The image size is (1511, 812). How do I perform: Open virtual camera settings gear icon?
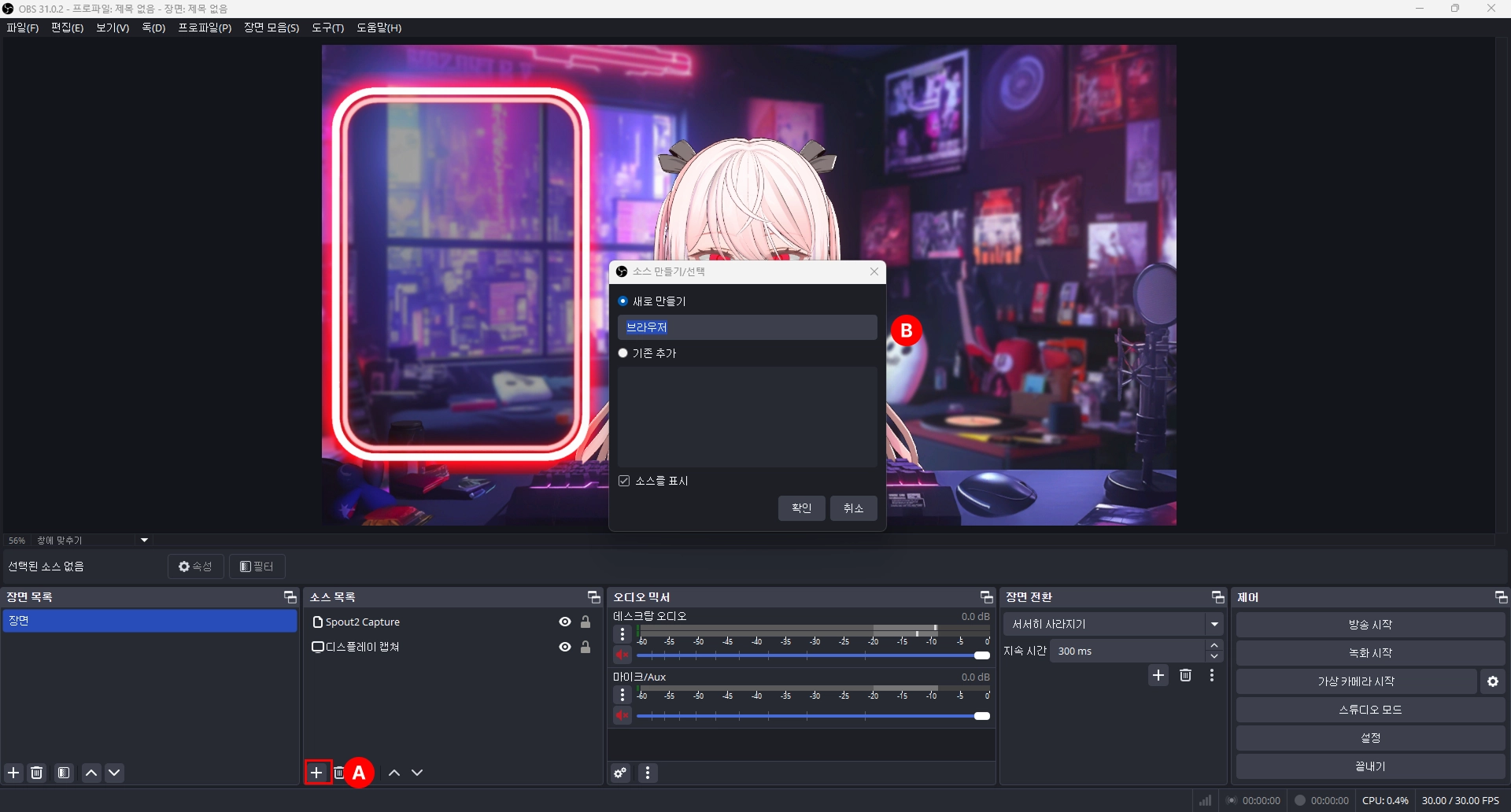[1493, 681]
